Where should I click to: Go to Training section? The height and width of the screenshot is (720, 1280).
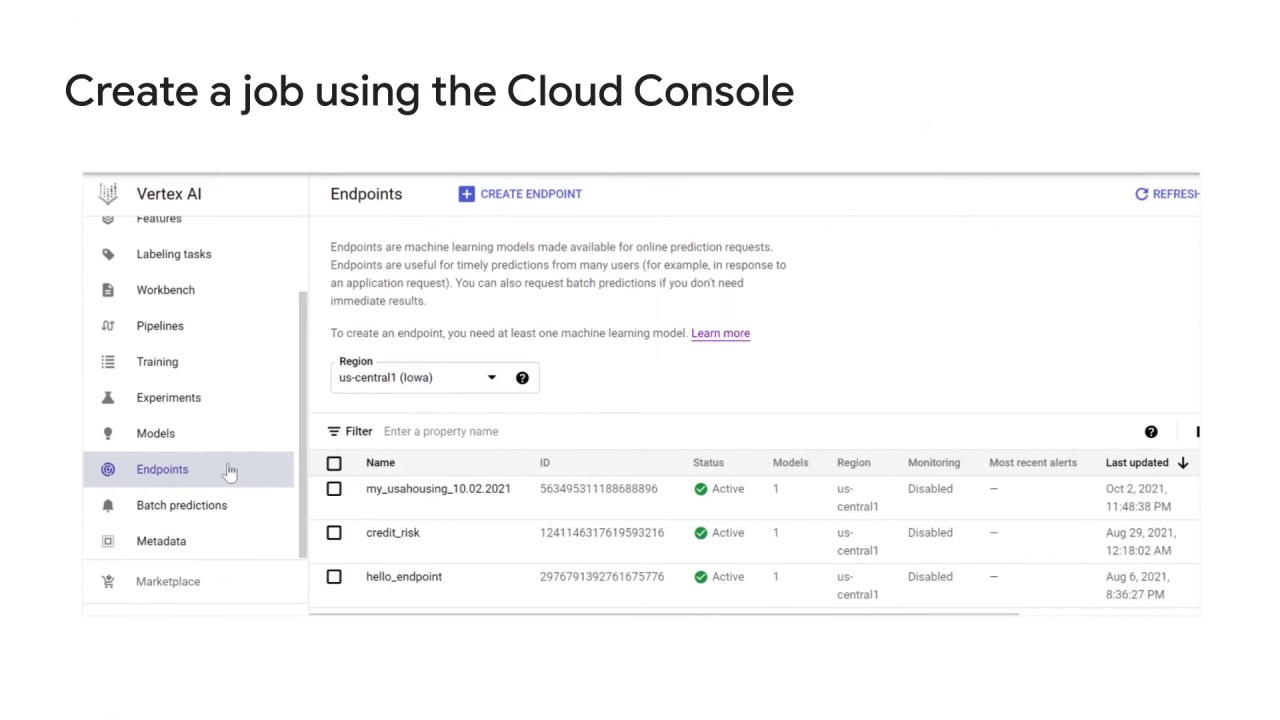[x=157, y=362]
